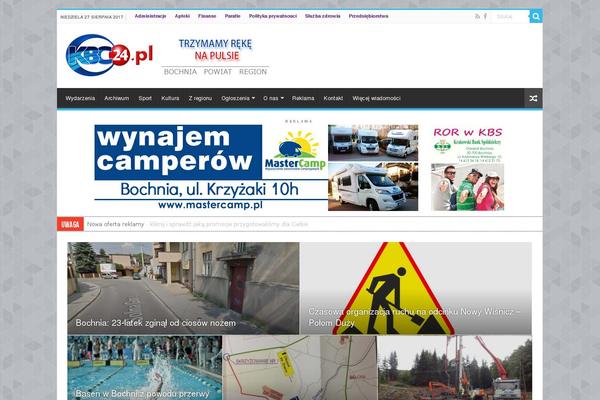Open article about 23-latek zginął od ciosów nożem
The image size is (600, 400).
183,288
